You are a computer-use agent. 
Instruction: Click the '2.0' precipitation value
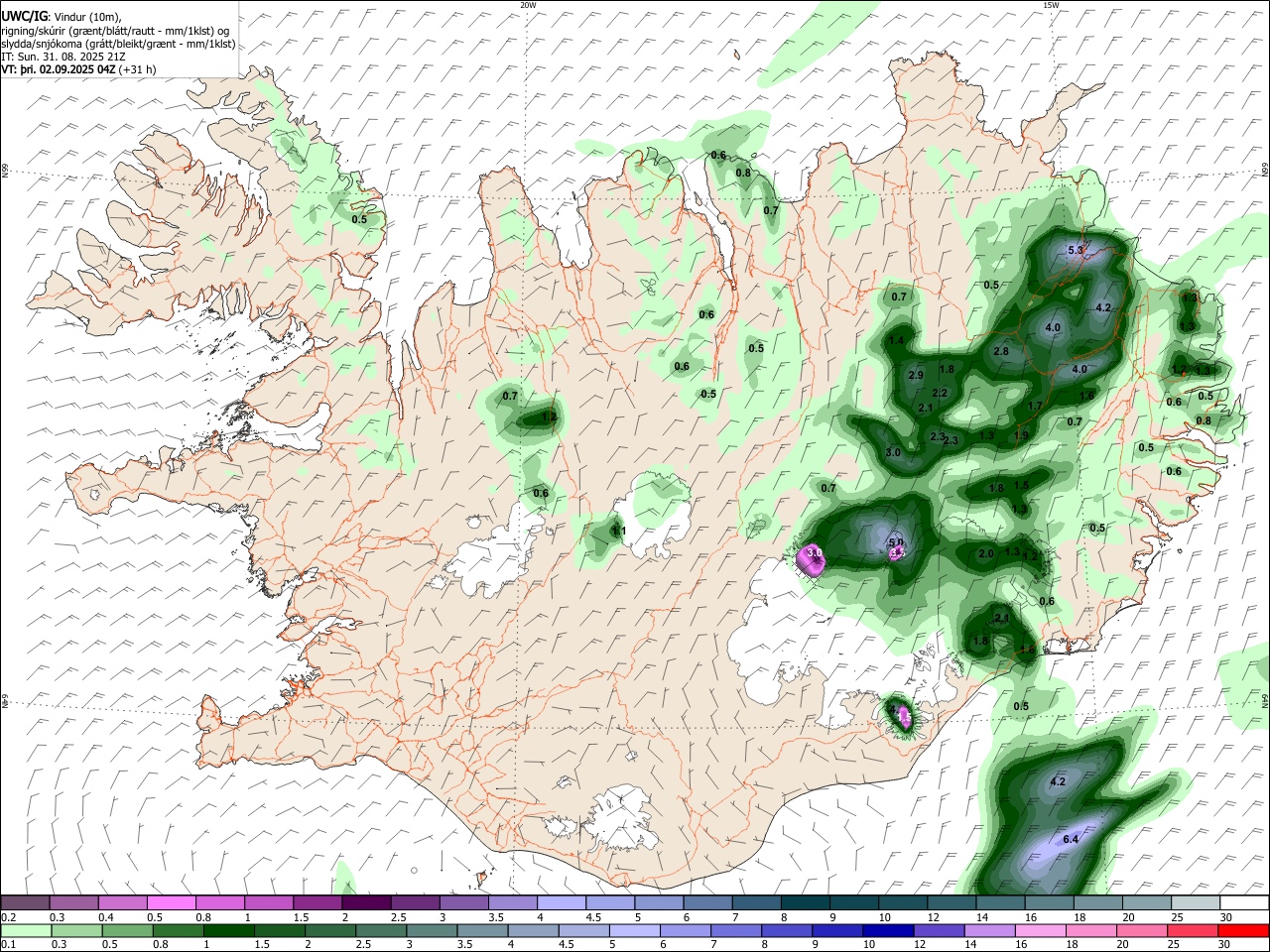coord(986,554)
